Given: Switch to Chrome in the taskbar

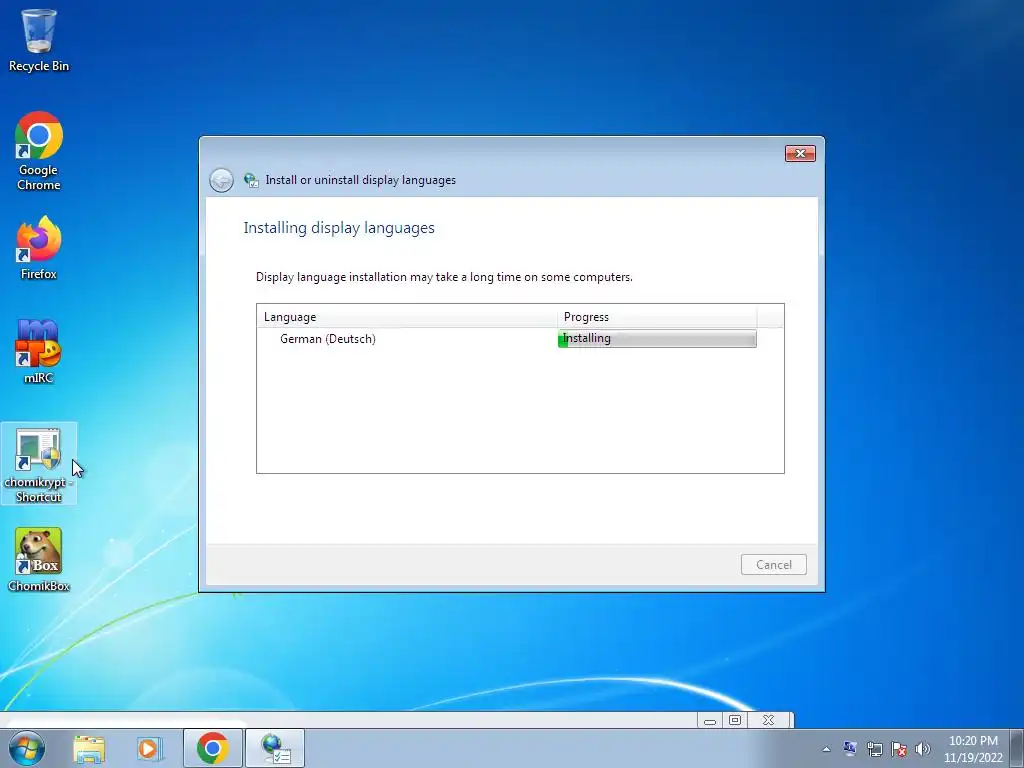Looking at the screenshot, I should point(212,748).
